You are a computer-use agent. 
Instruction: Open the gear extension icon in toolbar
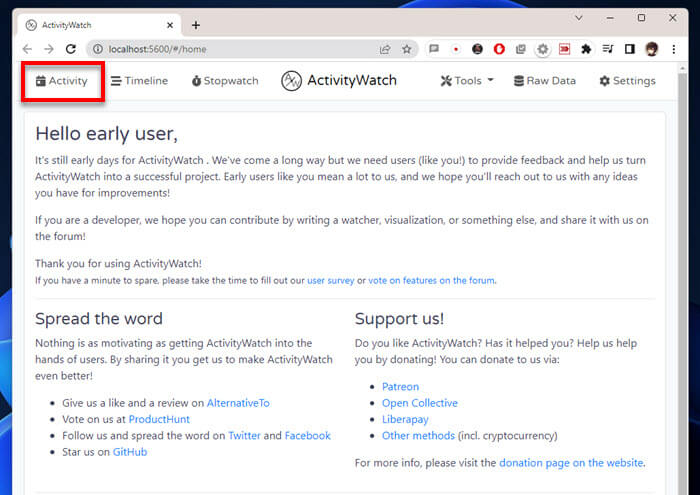[542, 49]
